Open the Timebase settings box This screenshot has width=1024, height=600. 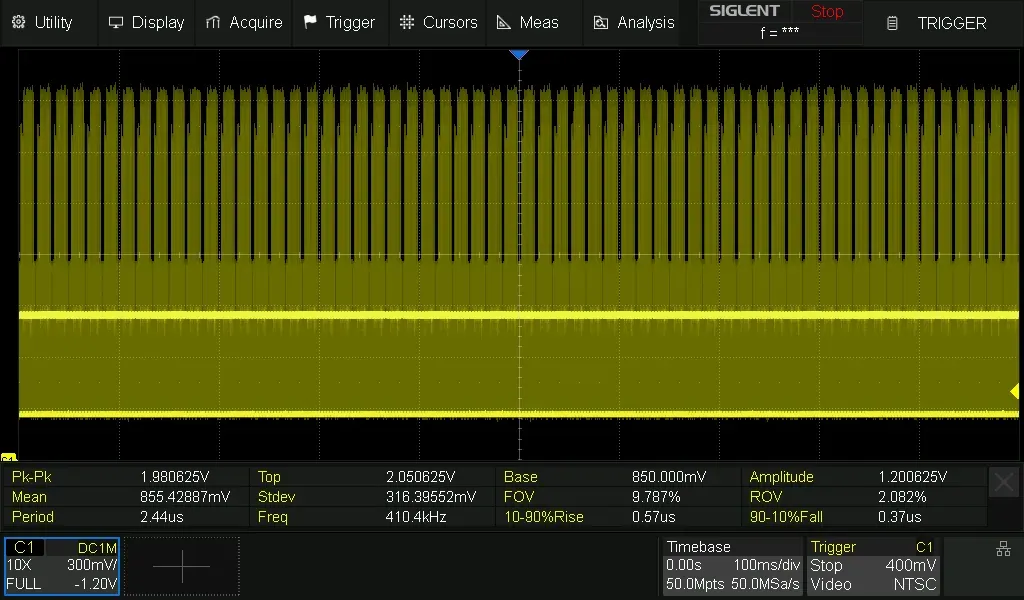[733, 566]
